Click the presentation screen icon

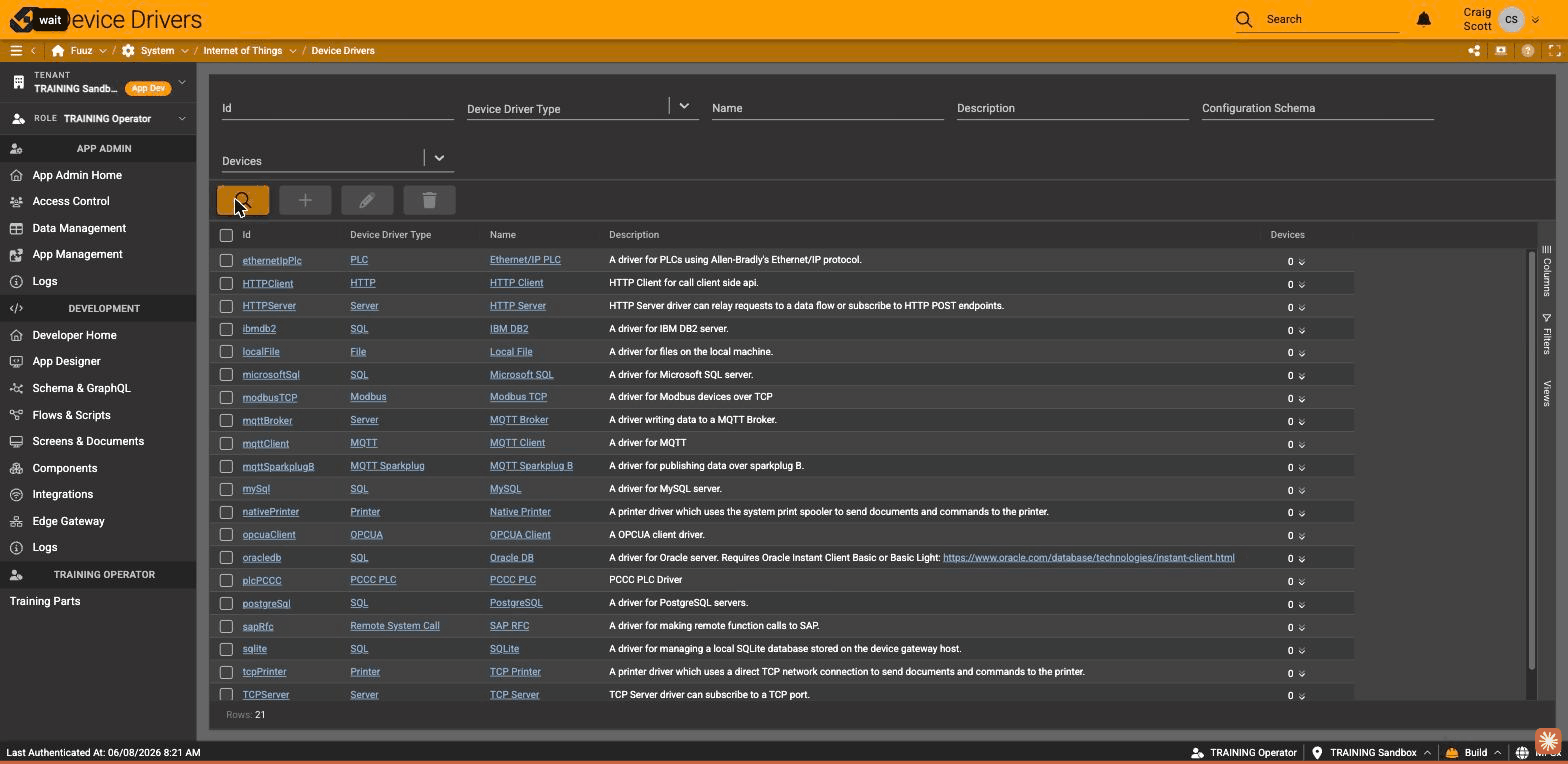(x=1501, y=51)
